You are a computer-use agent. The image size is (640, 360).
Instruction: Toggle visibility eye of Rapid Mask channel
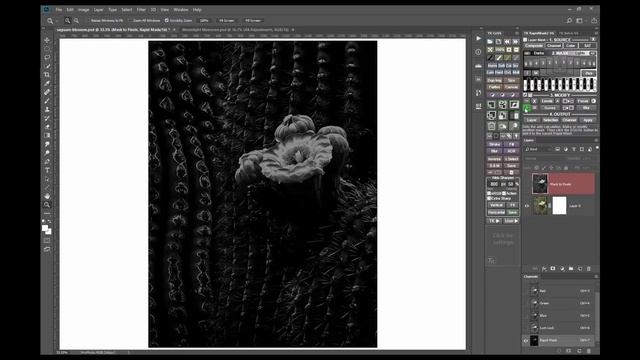click(x=526, y=340)
